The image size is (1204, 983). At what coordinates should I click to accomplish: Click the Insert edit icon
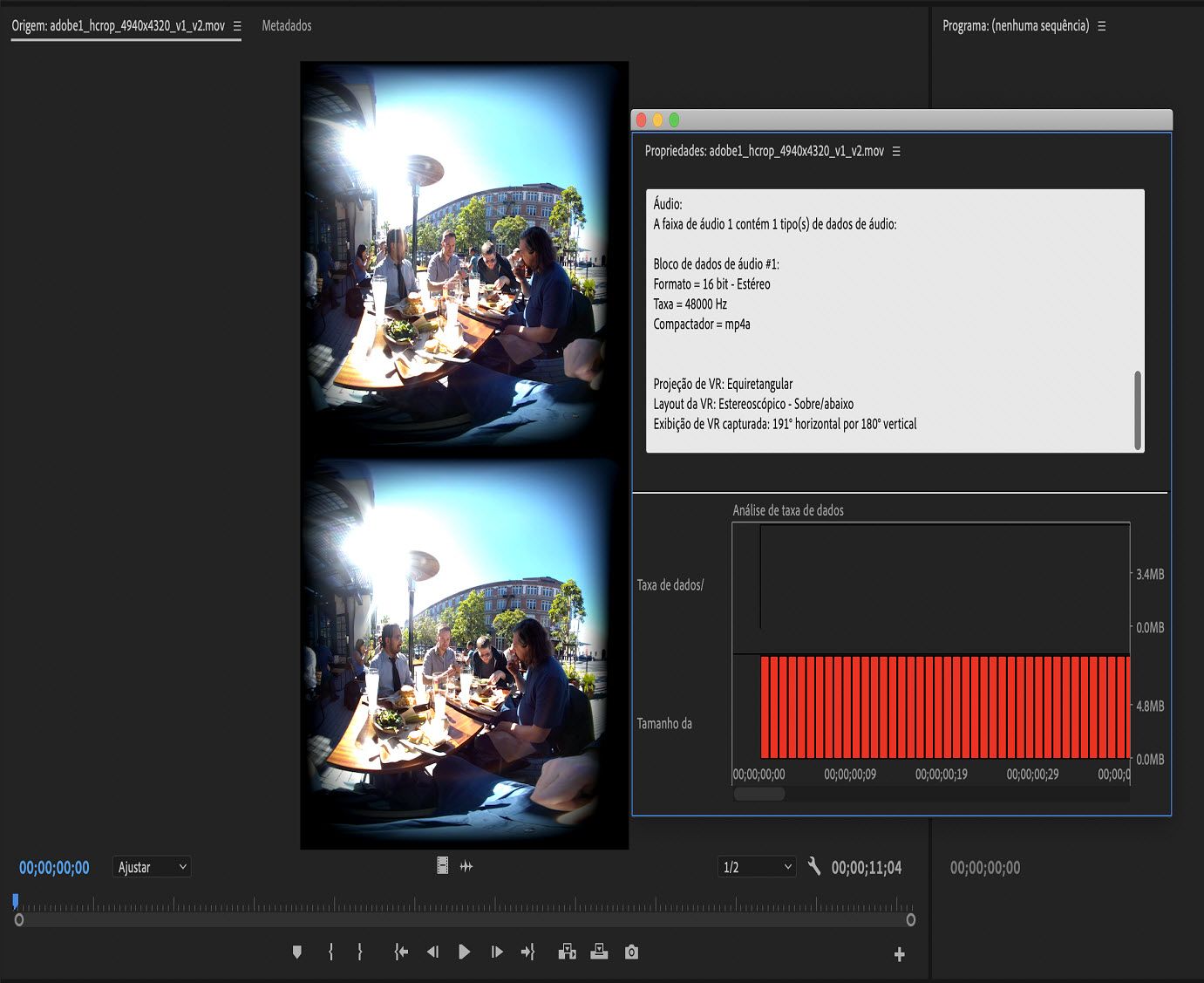[x=568, y=952]
